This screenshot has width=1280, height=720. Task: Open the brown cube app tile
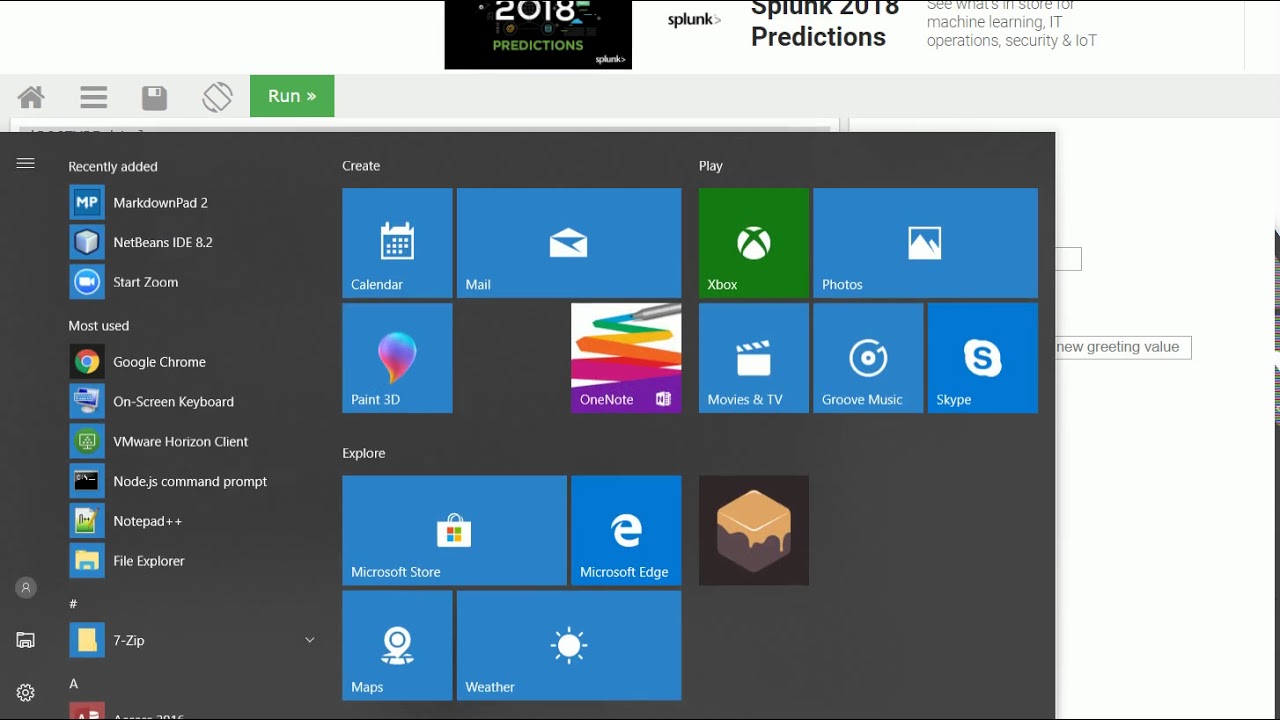pyautogui.click(x=754, y=530)
